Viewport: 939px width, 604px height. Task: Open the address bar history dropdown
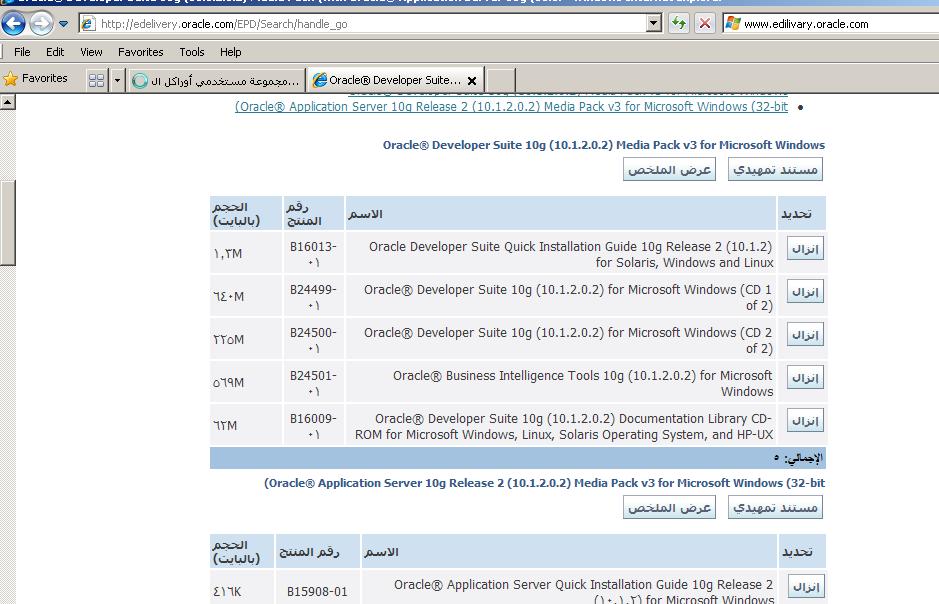pos(654,23)
